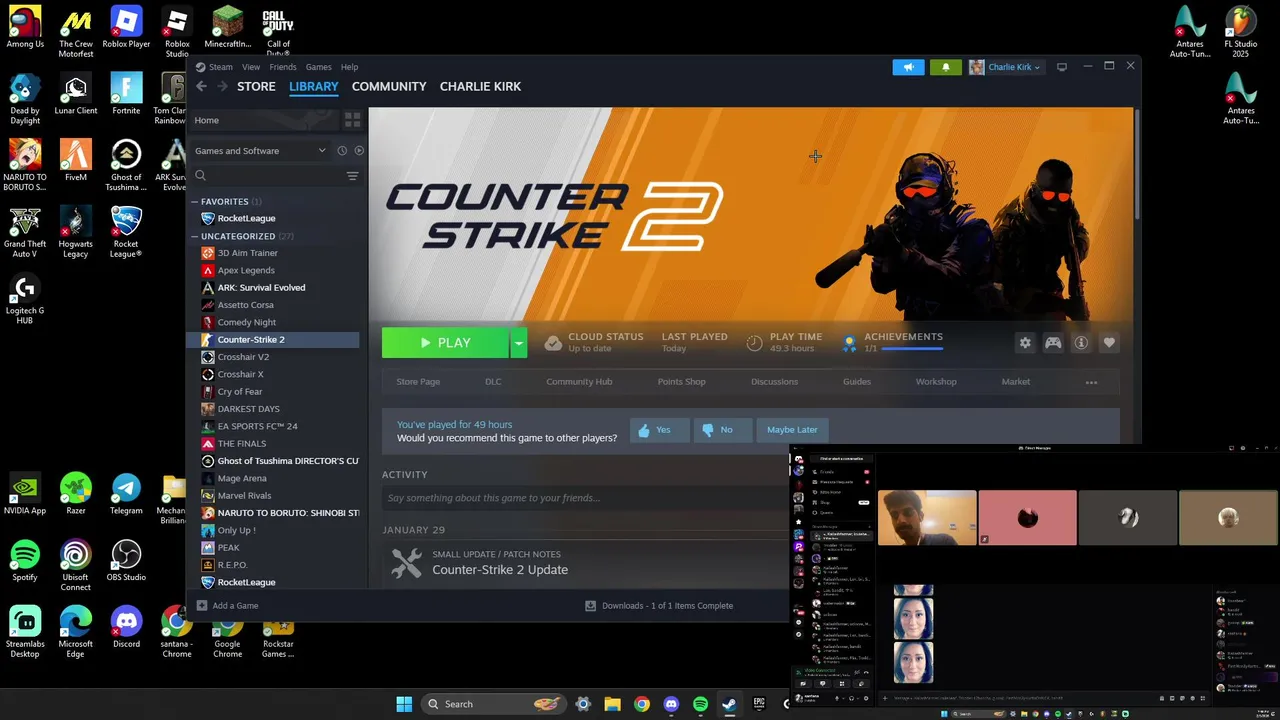This screenshot has height=720, width=1280.
Task: Open the Help menu
Action: [x=349, y=67]
